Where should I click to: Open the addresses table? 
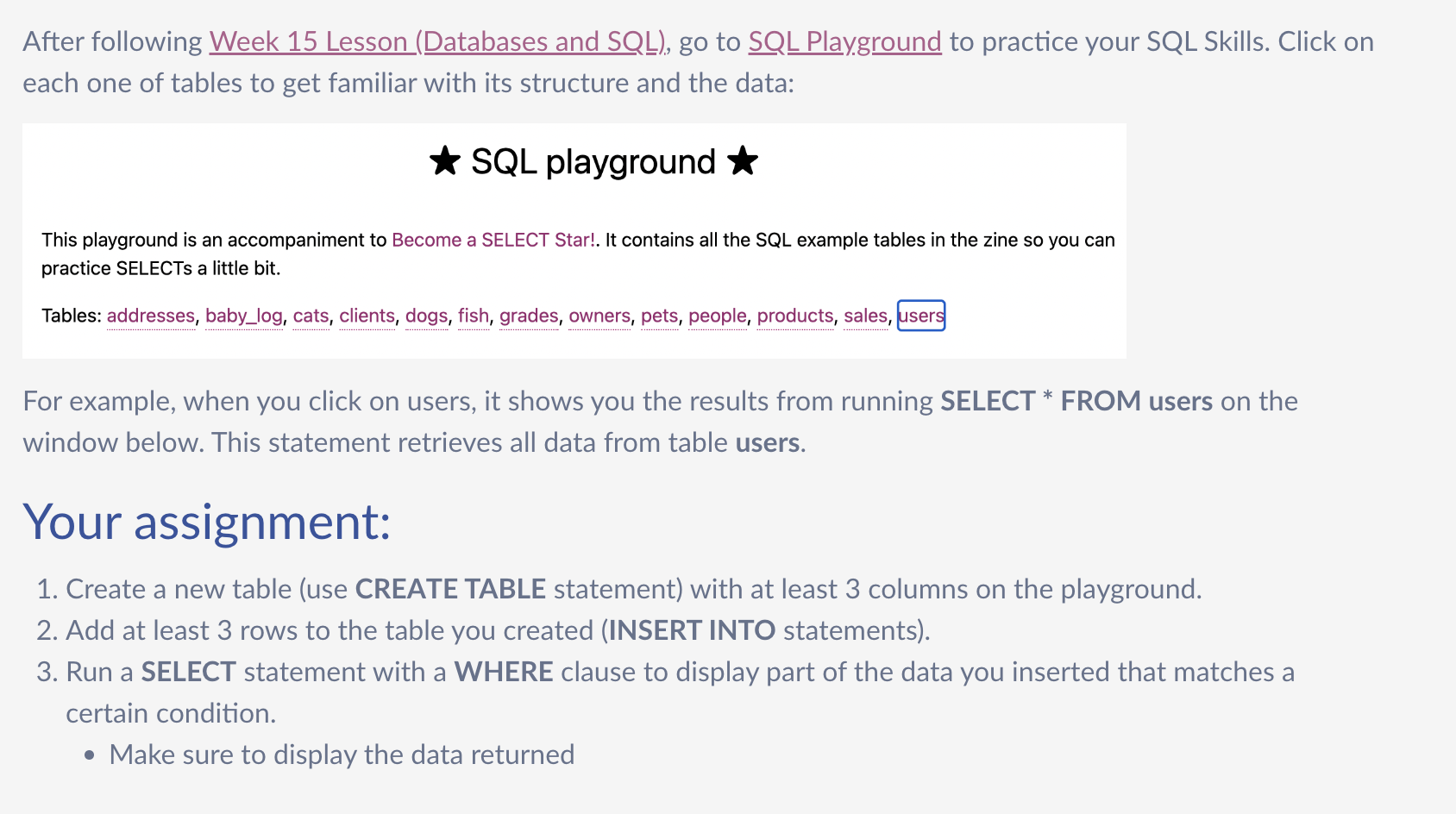[x=150, y=316]
